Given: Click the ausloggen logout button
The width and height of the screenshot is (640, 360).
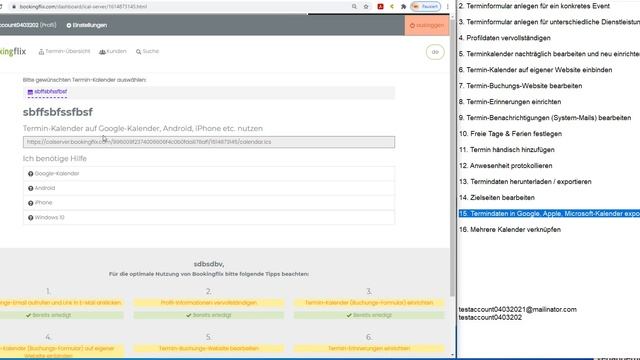Looking at the screenshot, I should [x=427, y=25].
